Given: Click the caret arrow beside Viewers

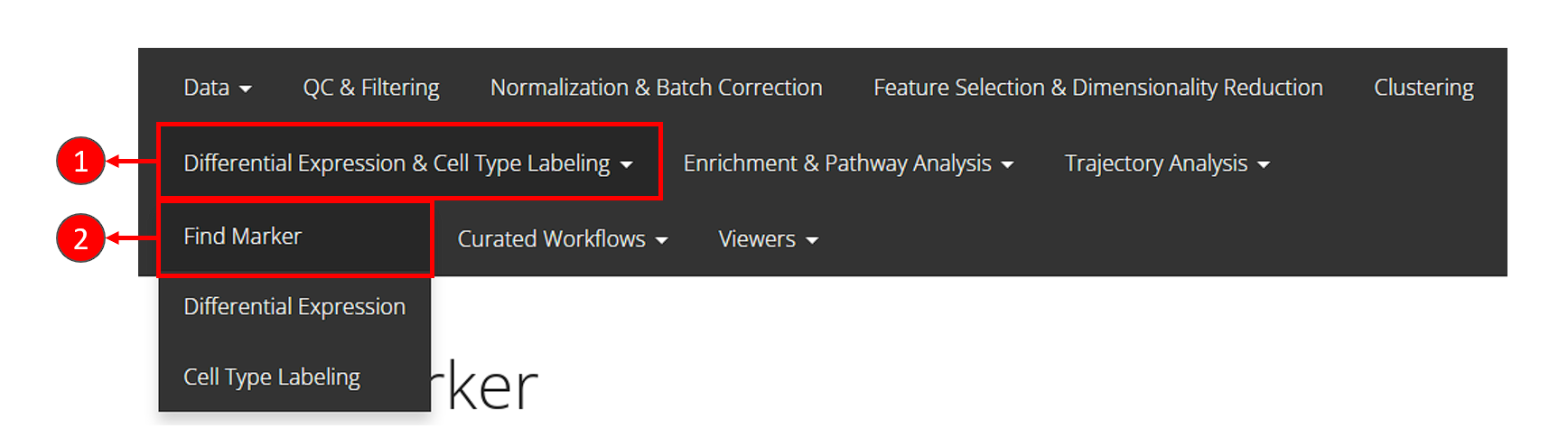Looking at the screenshot, I should (812, 240).
